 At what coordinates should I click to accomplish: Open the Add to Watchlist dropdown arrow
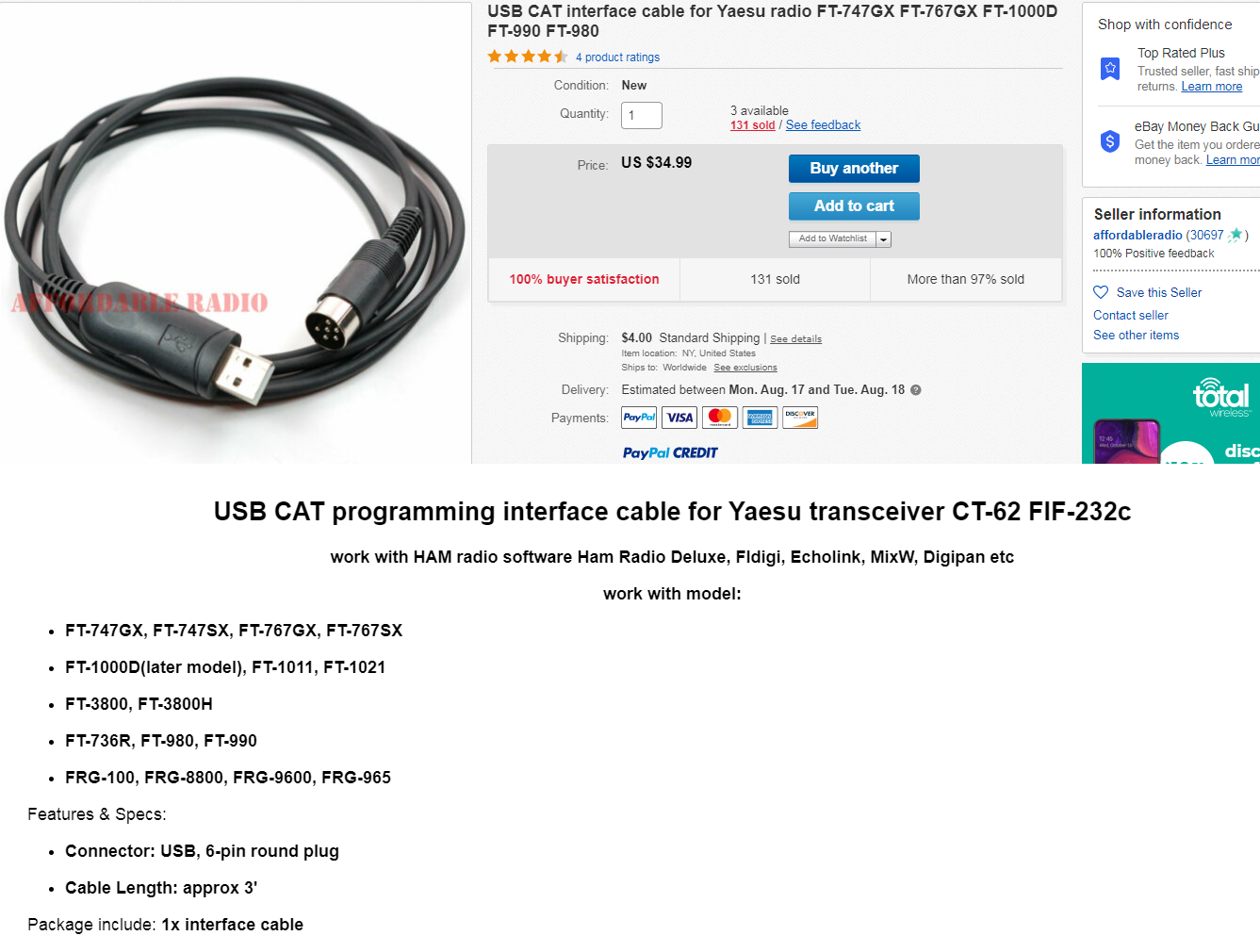(x=883, y=239)
